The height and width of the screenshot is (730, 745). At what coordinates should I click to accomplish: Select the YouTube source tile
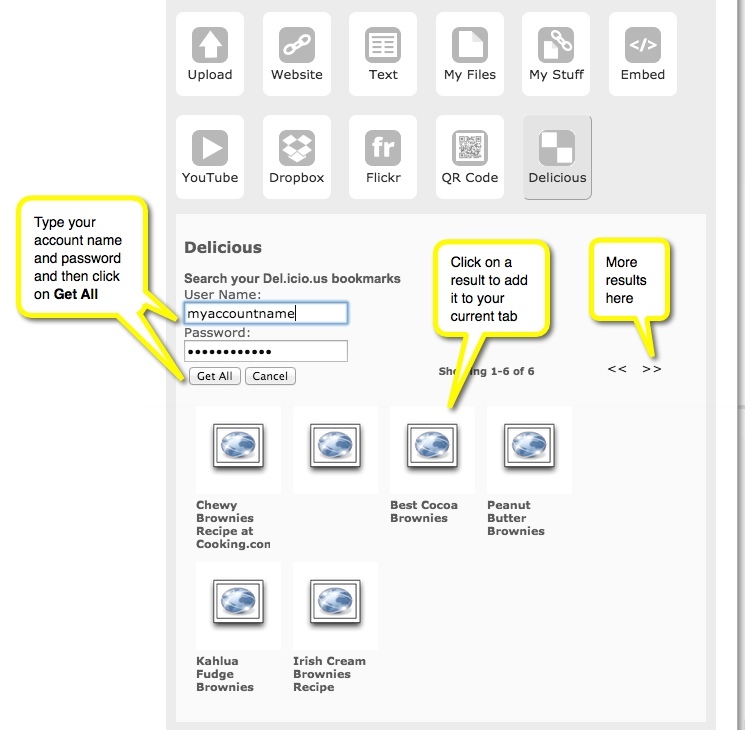point(210,157)
